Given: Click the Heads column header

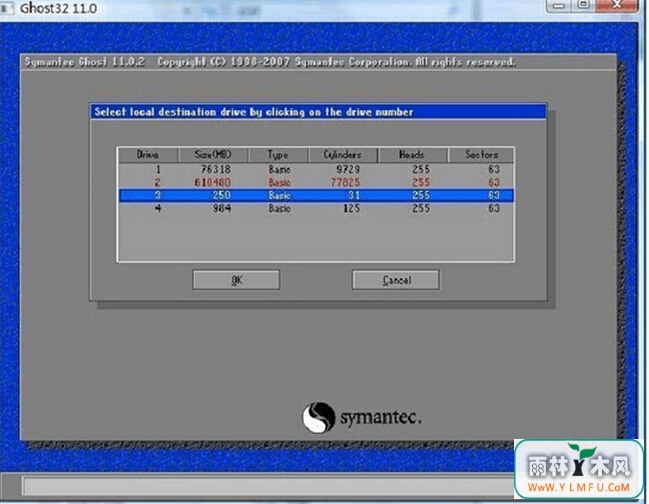Looking at the screenshot, I should point(412,155).
